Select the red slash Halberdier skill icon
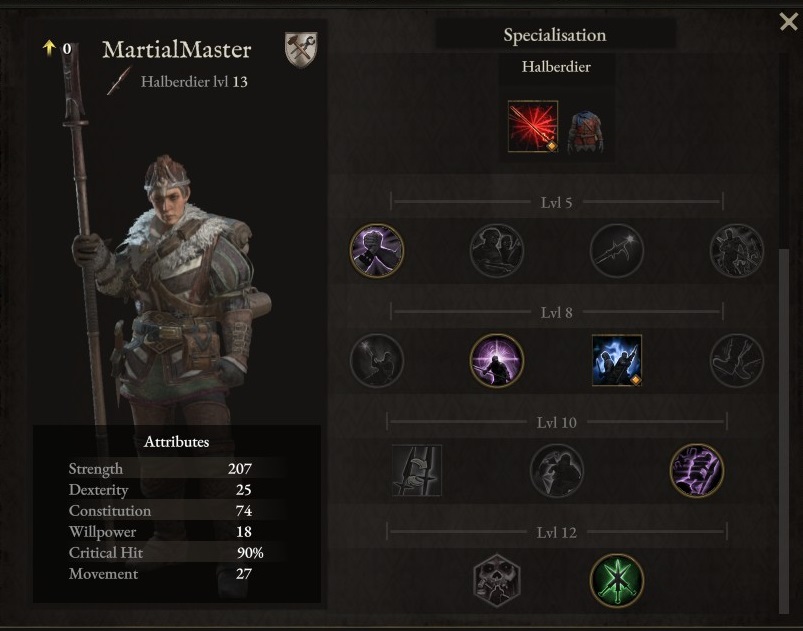 tap(533, 127)
